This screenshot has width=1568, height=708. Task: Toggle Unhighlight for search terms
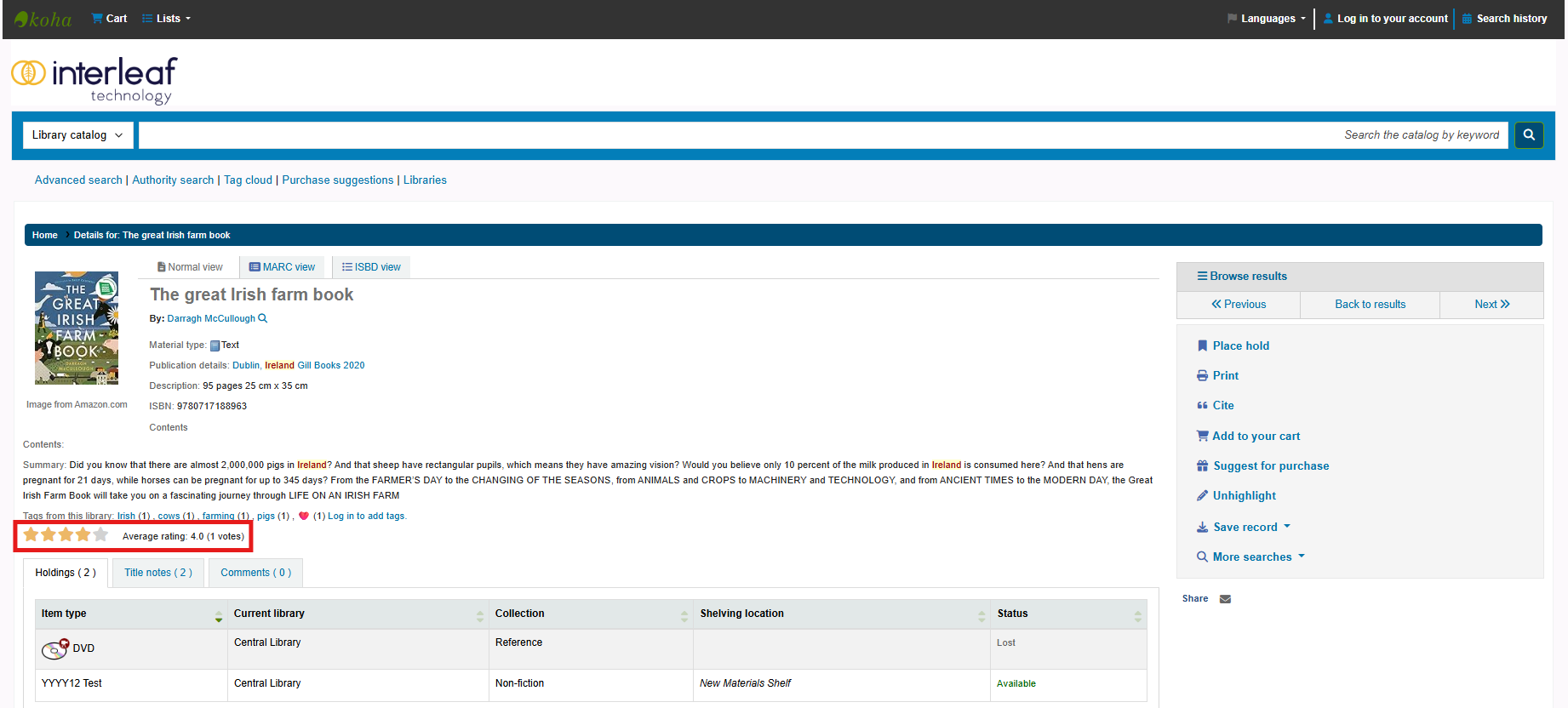tap(1244, 495)
